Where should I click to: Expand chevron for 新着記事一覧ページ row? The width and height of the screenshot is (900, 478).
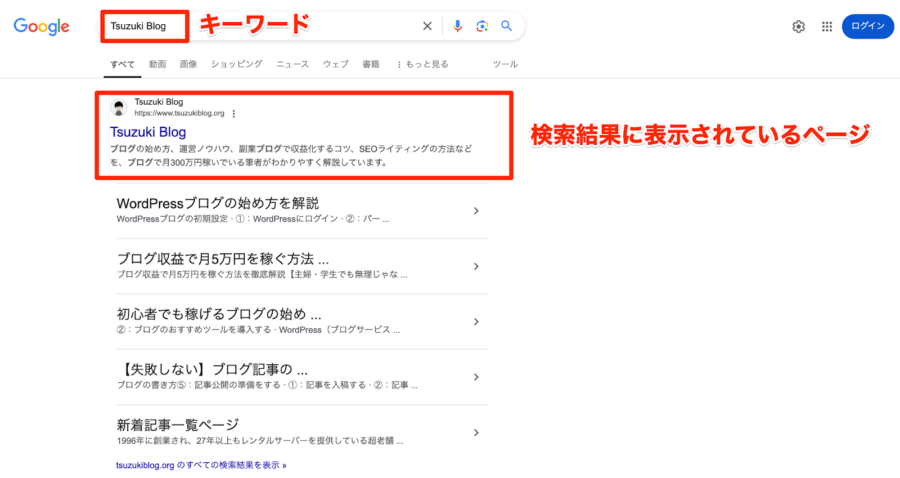[x=476, y=433]
